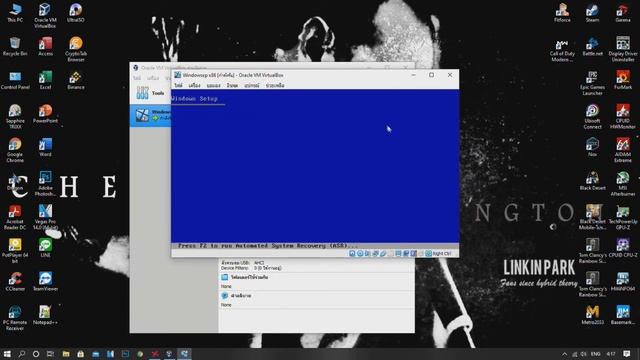
Task: Open Tools in VirtualBox Manager window
Action: (x=150, y=93)
